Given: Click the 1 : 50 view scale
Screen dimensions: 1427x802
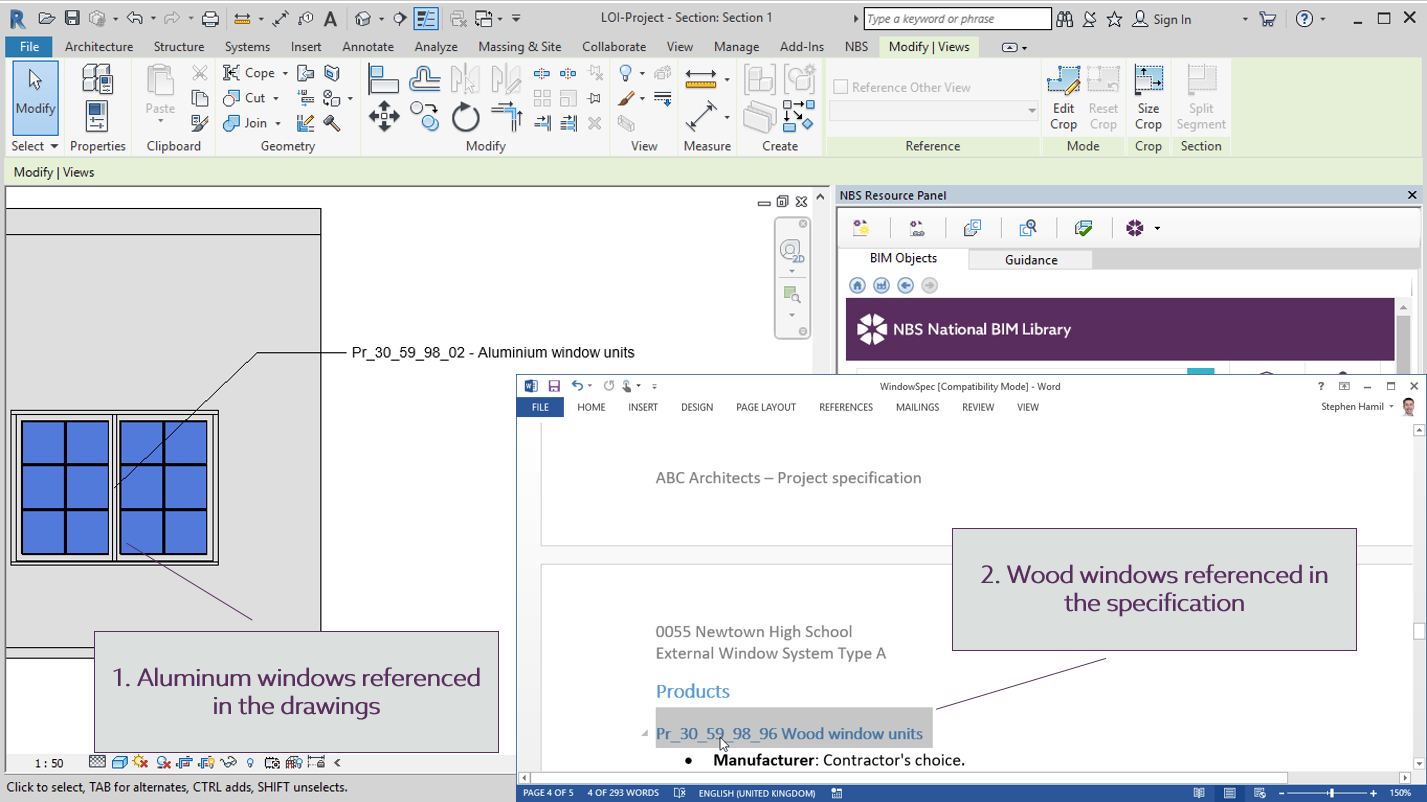Looking at the screenshot, I should (x=49, y=763).
